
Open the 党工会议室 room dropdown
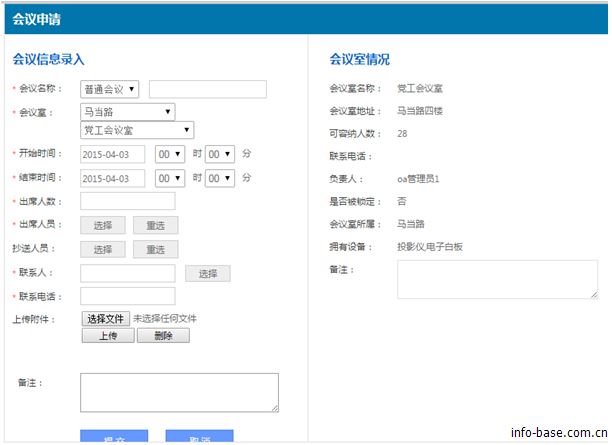137,130
